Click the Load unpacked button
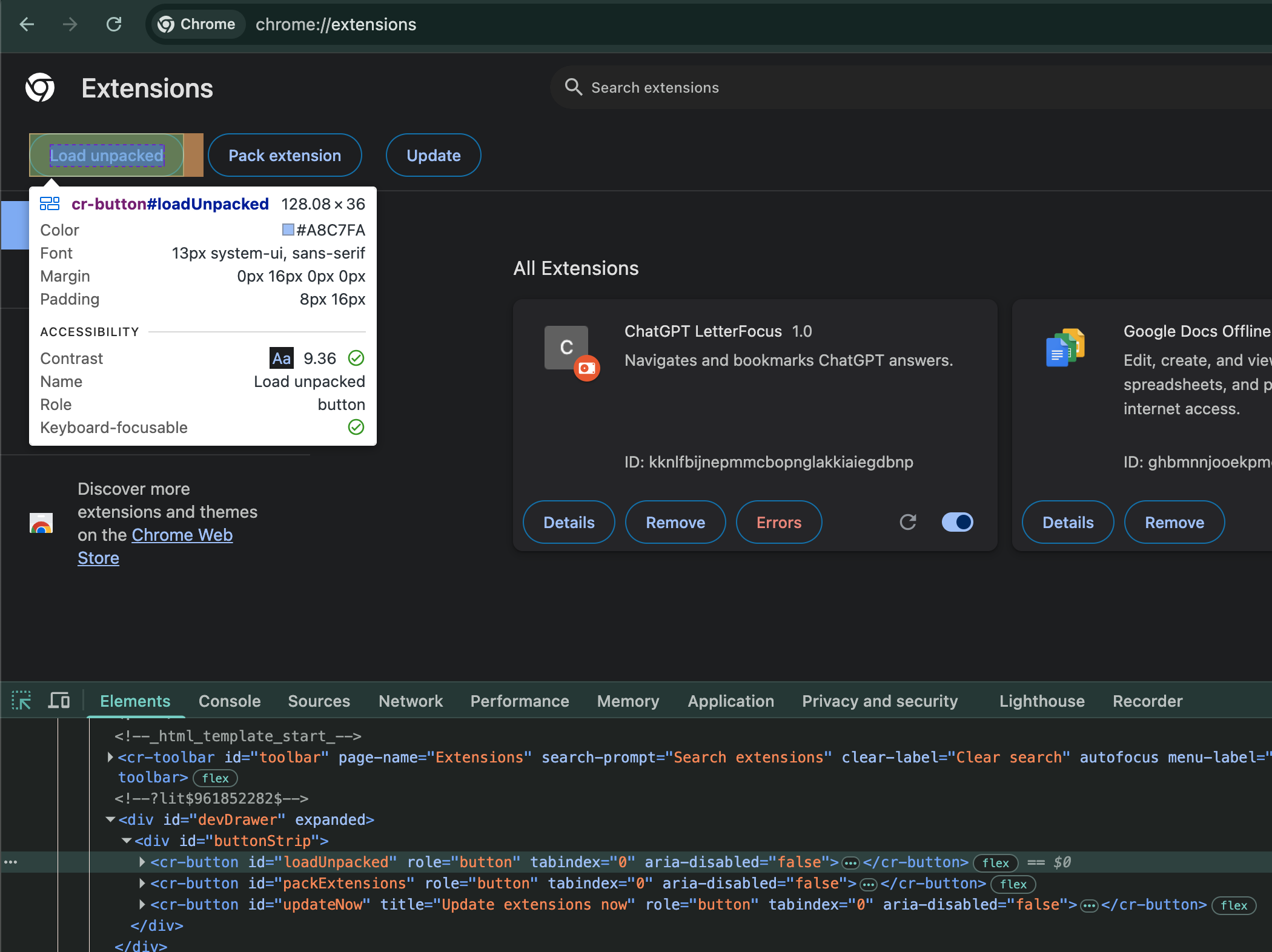 click(107, 156)
